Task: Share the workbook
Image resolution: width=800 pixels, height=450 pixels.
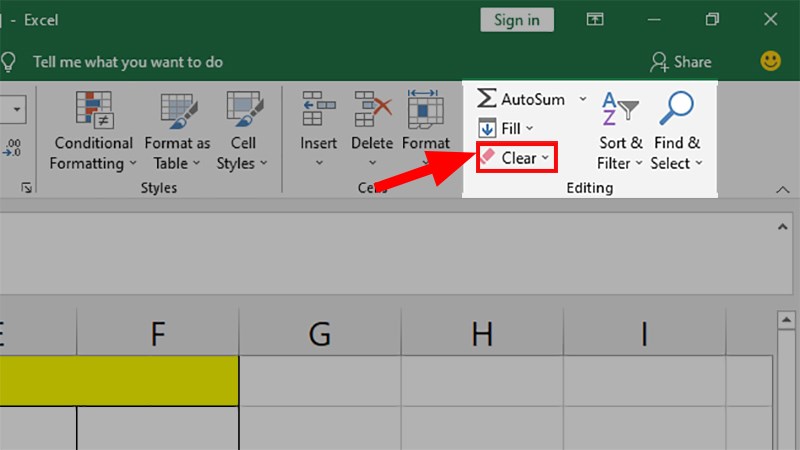Action: (x=681, y=62)
